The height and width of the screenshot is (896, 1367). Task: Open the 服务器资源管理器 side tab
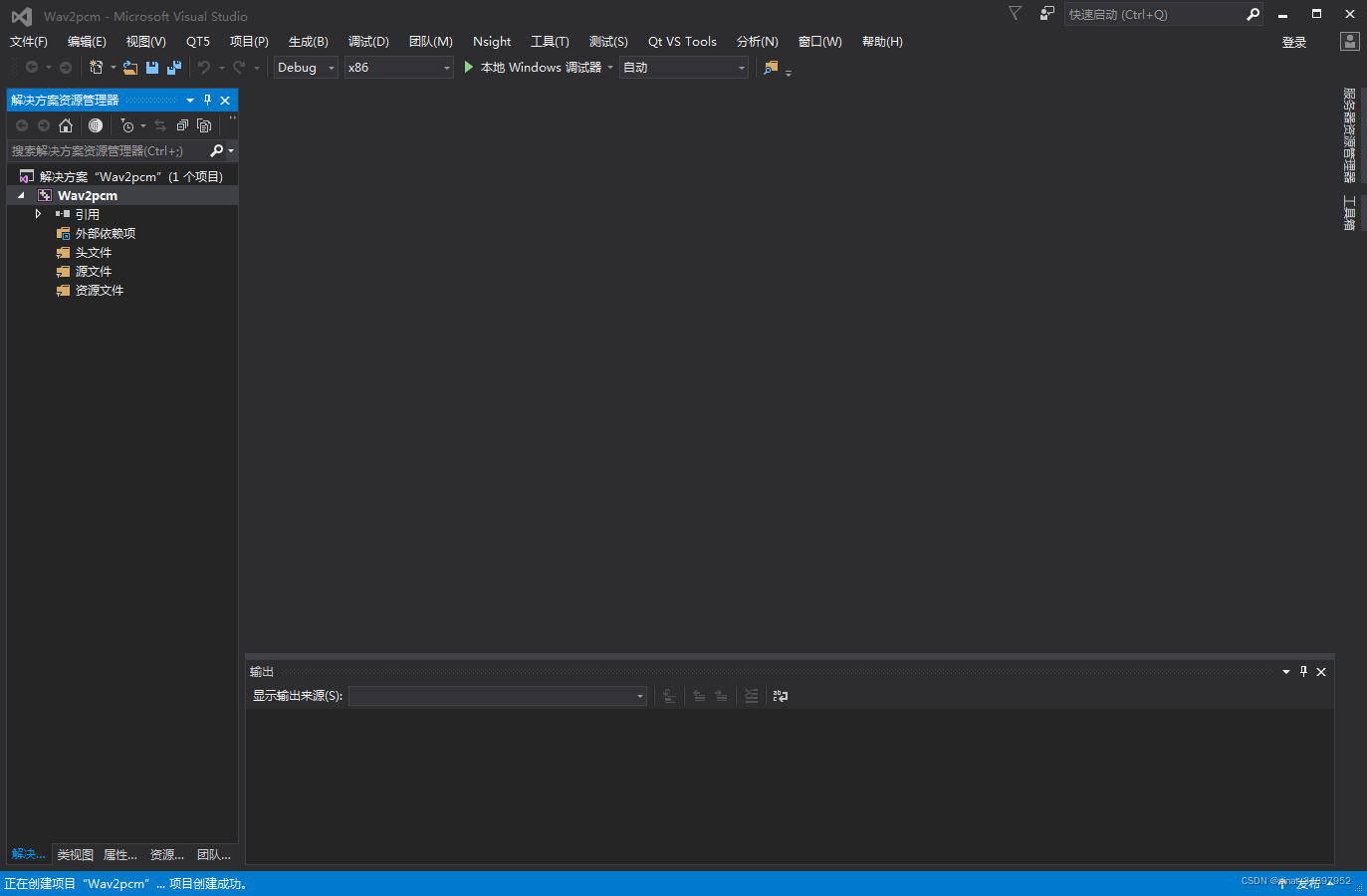pos(1349,135)
